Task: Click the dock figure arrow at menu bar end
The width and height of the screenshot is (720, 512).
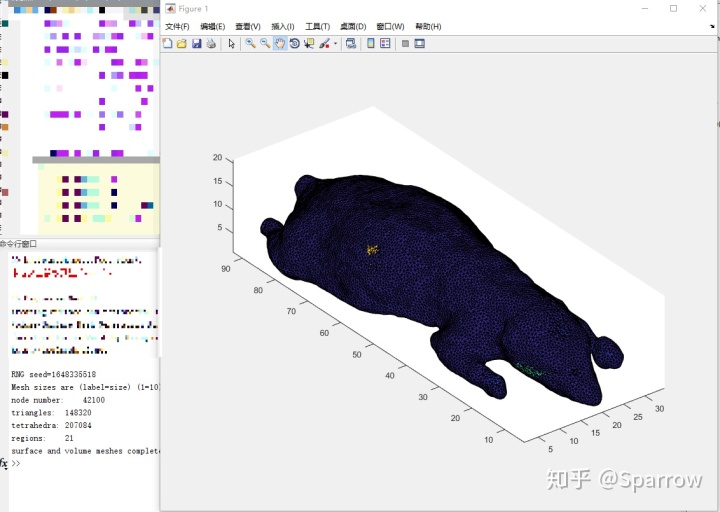Action: 712,27
